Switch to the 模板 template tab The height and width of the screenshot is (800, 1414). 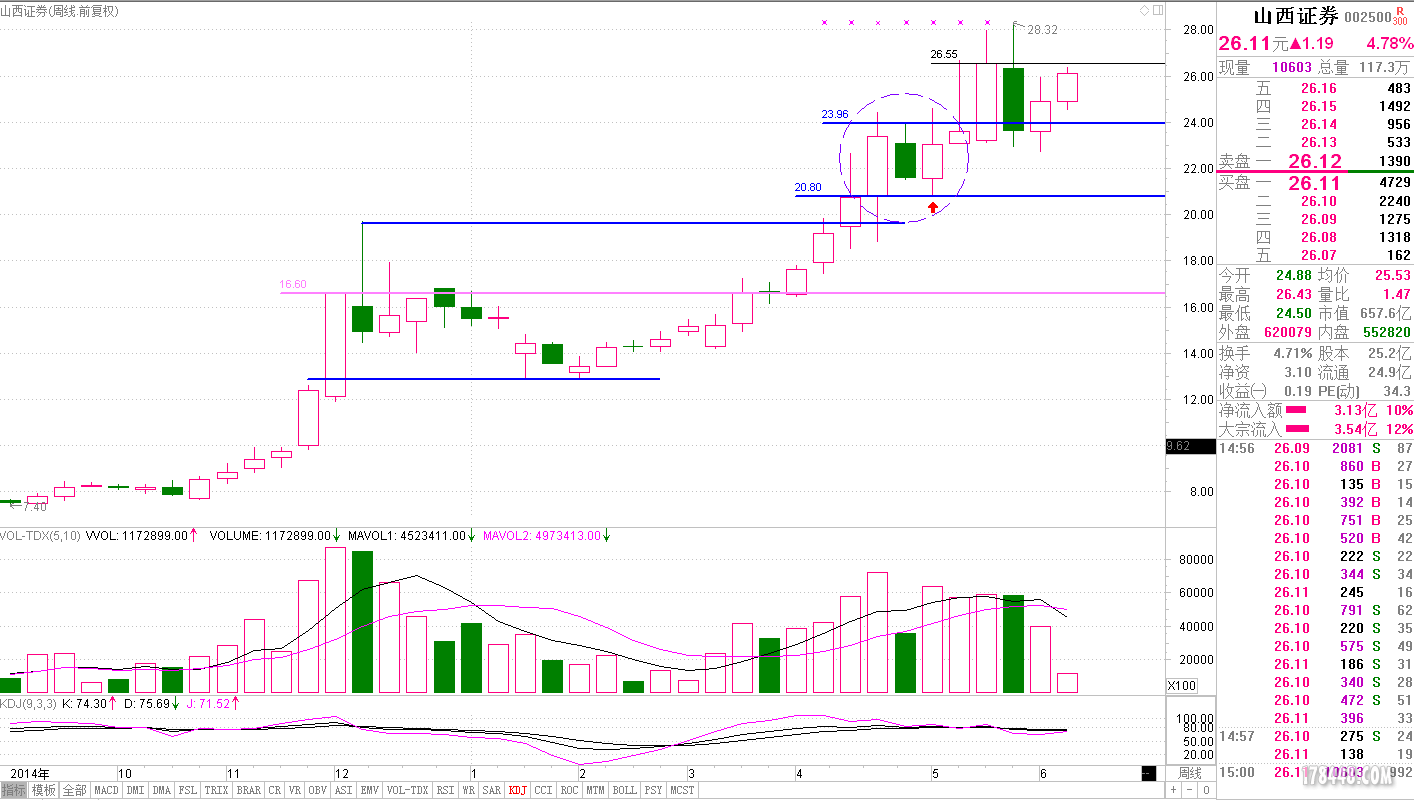44,790
